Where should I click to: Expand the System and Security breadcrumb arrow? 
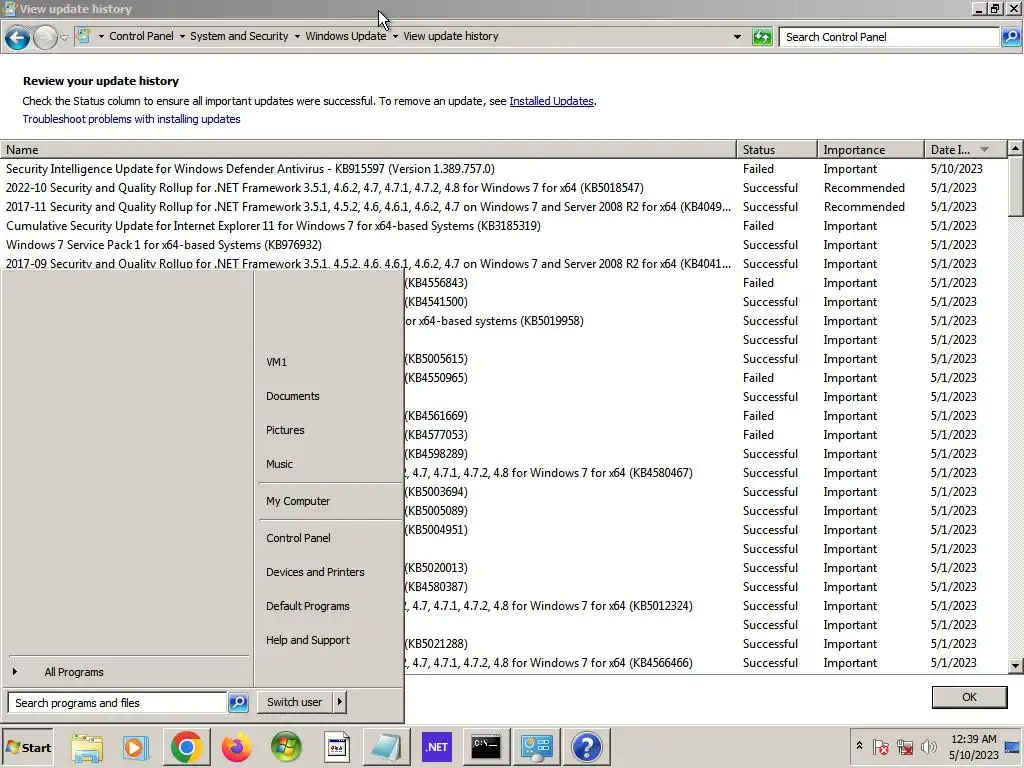pyautogui.click(x=296, y=37)
